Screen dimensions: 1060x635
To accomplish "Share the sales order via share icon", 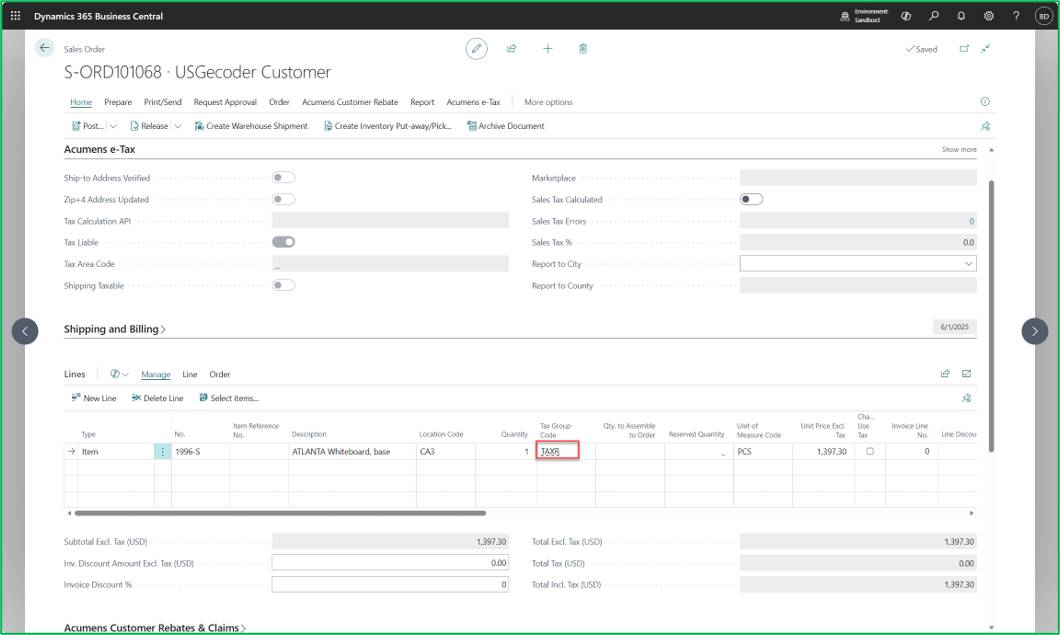I will click(512, 49).
